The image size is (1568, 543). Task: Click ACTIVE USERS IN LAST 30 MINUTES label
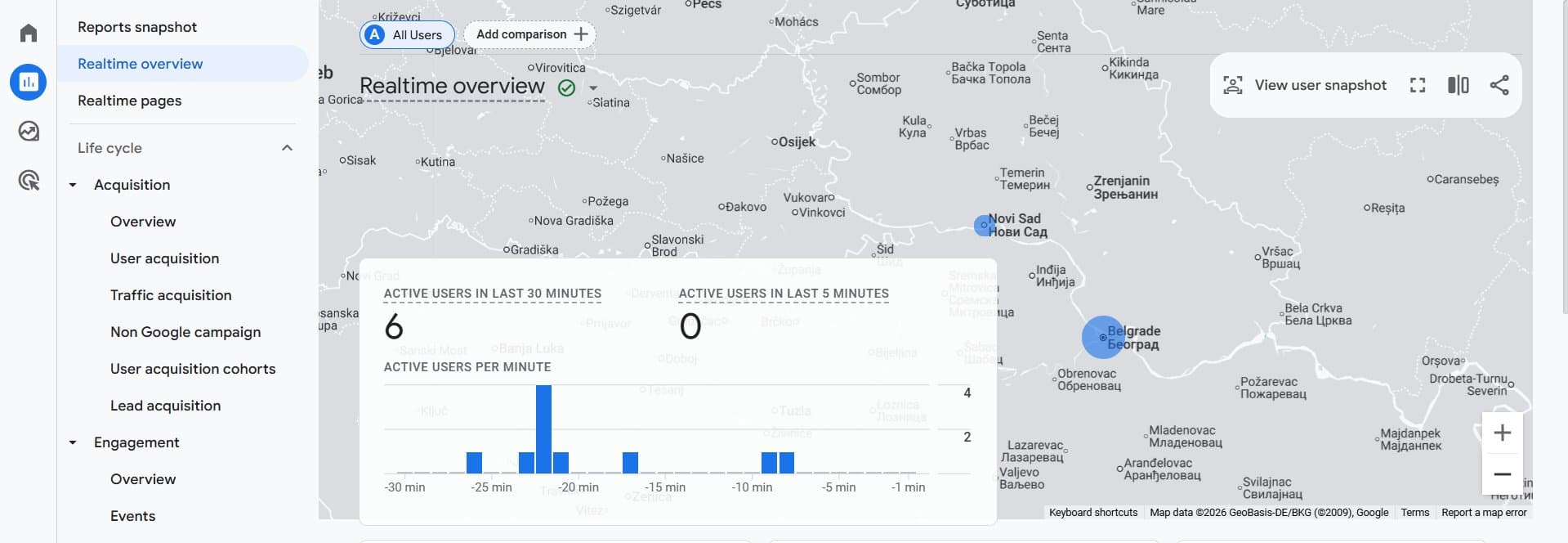tap(493, 294)
